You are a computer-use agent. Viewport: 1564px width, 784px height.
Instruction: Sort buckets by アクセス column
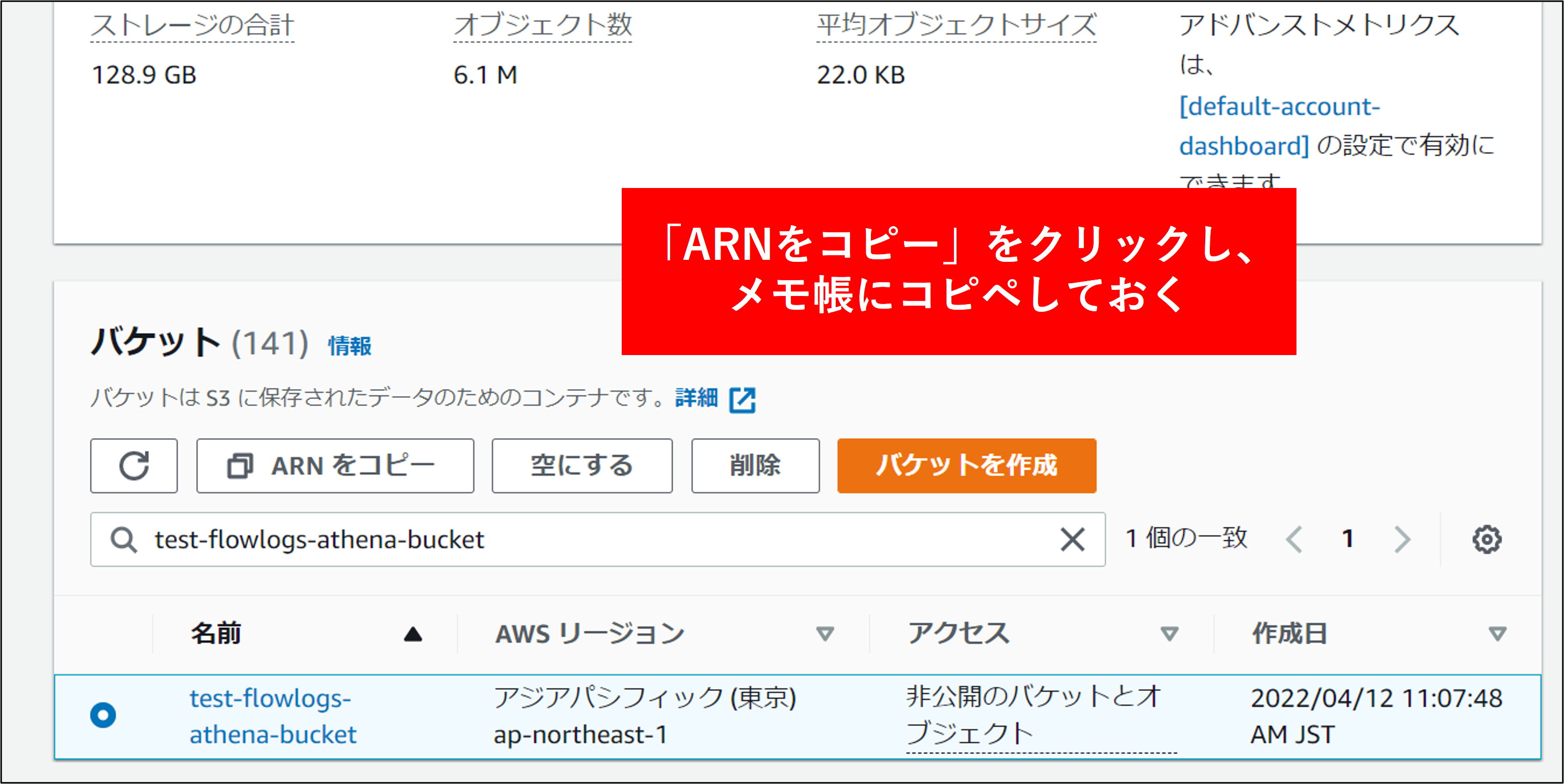(1169, 634)
